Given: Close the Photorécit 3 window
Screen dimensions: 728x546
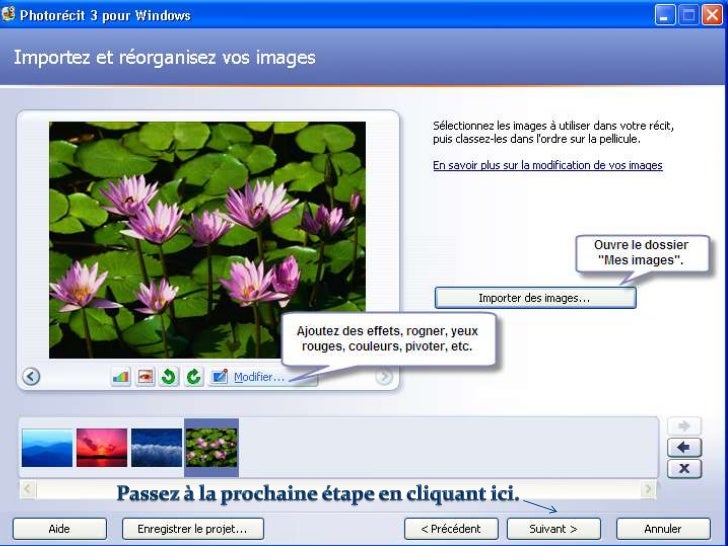Looking at the screenshot, I should tap(712, 15).
